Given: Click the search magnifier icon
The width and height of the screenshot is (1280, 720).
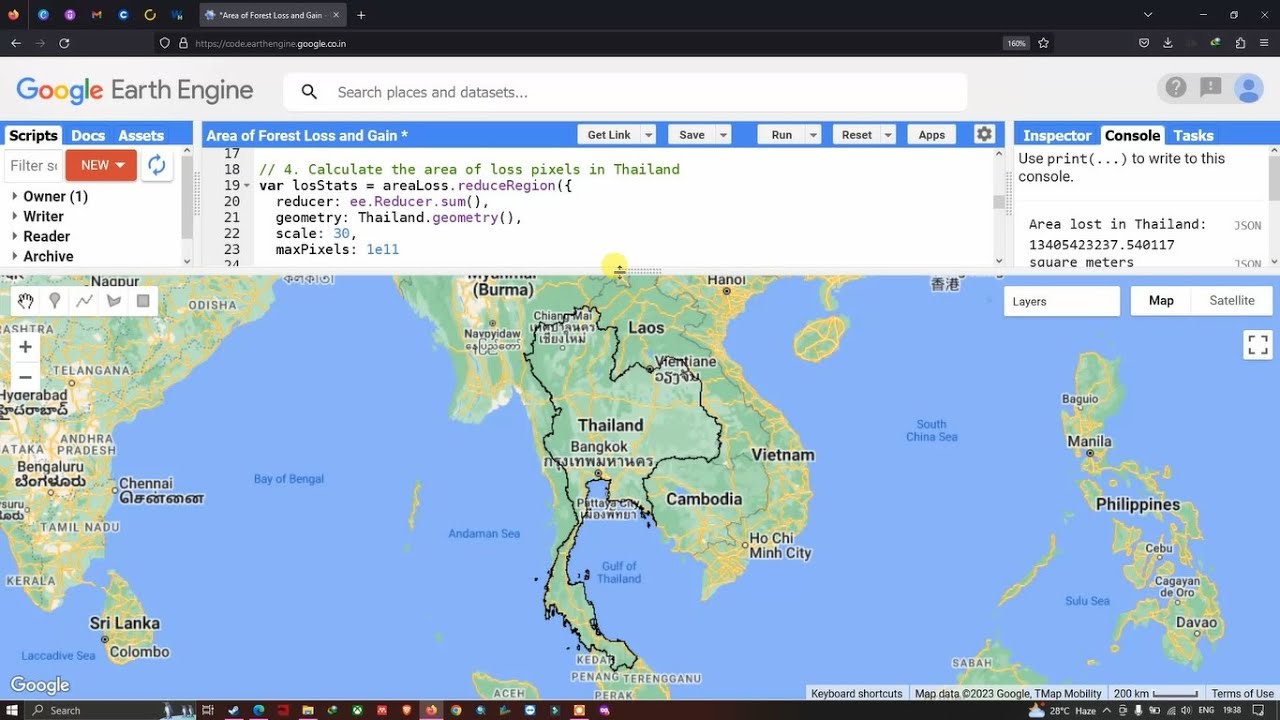Looking at the screenshot, I should tap(309, 92).
